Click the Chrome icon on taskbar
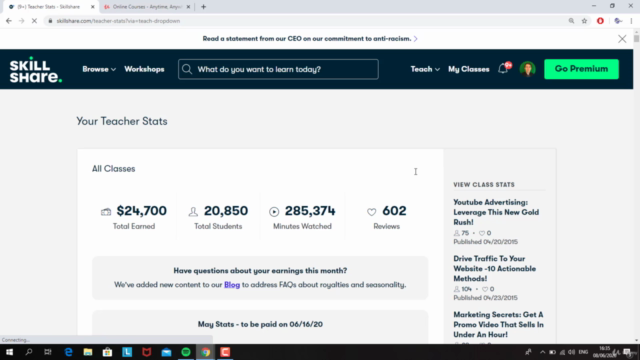The height and width of the screenshot is (360, 640). pyautogui.click(x=205, y=352)
